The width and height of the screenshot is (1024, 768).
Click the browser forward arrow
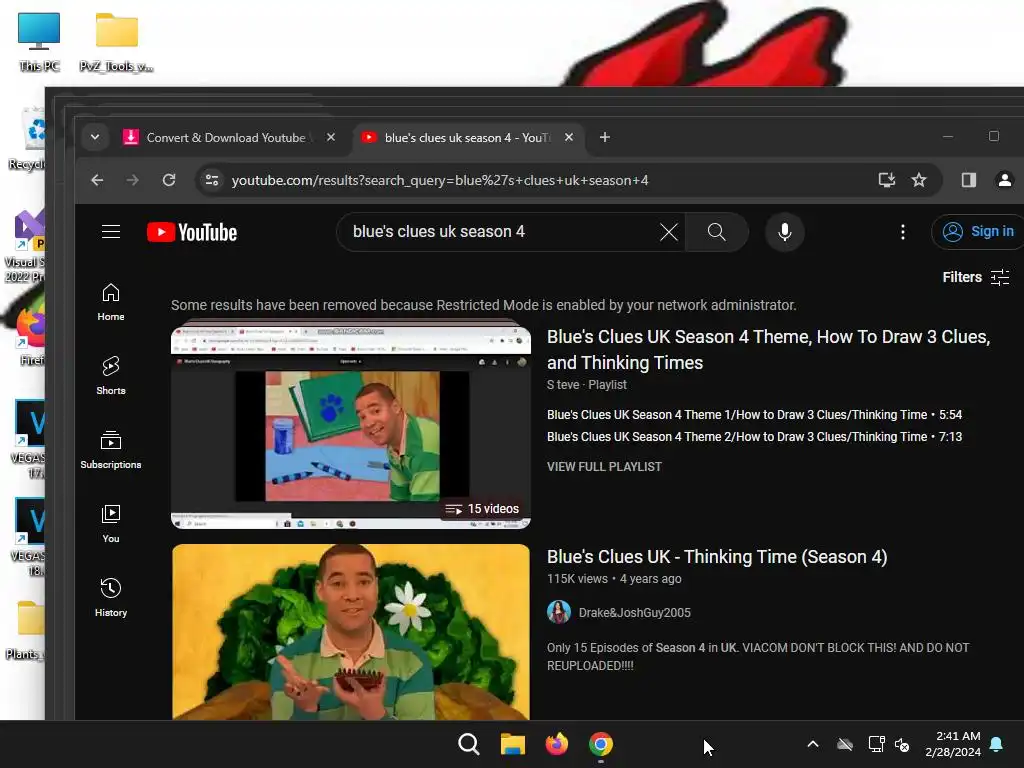pyautogui.click(x=133, y=180)
